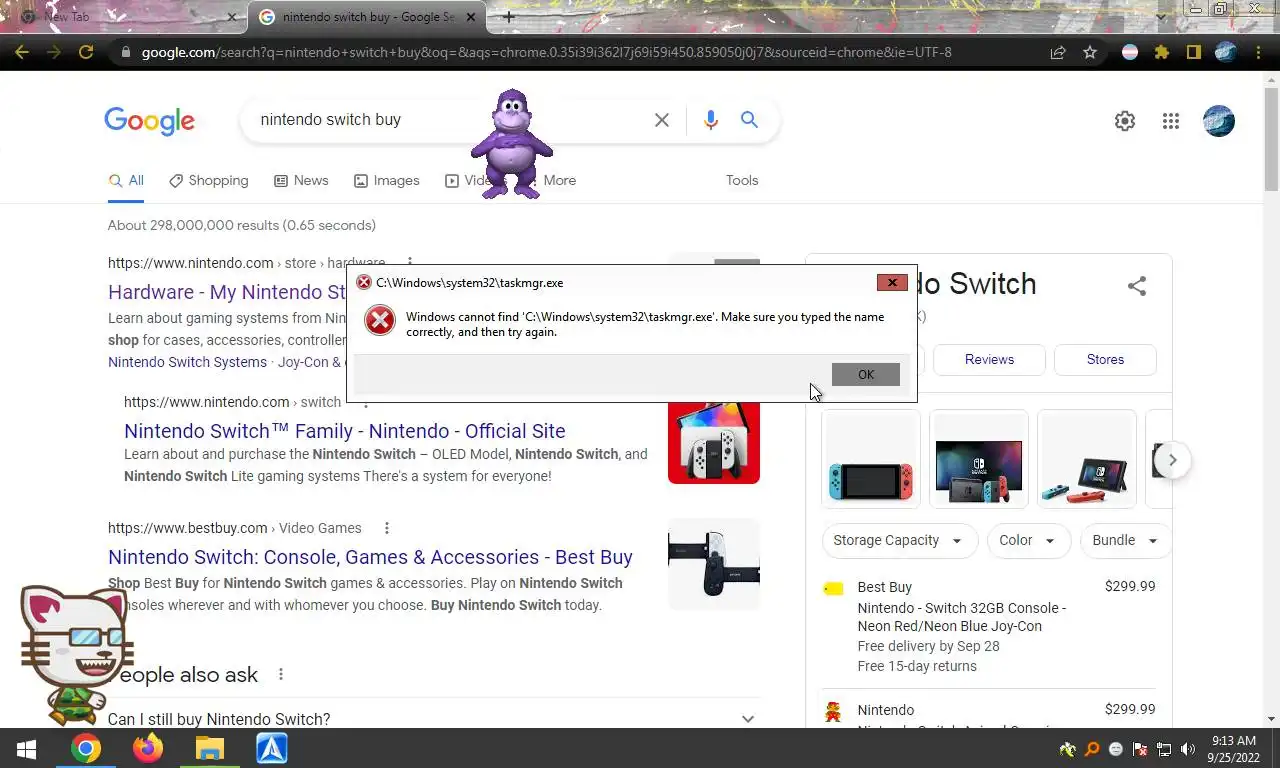Viewport: 1280px width, 768px height.
Task: Select the All results tab
Action: tap(126, 181)
